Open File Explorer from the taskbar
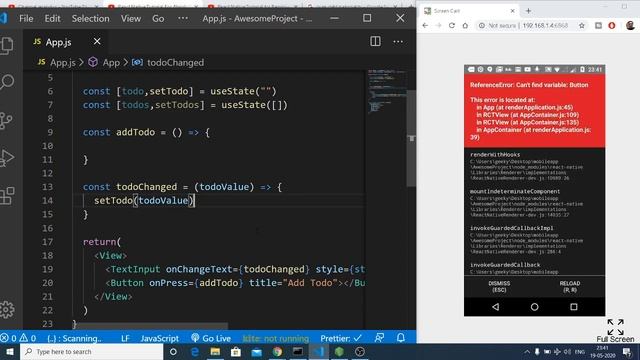 215,351
